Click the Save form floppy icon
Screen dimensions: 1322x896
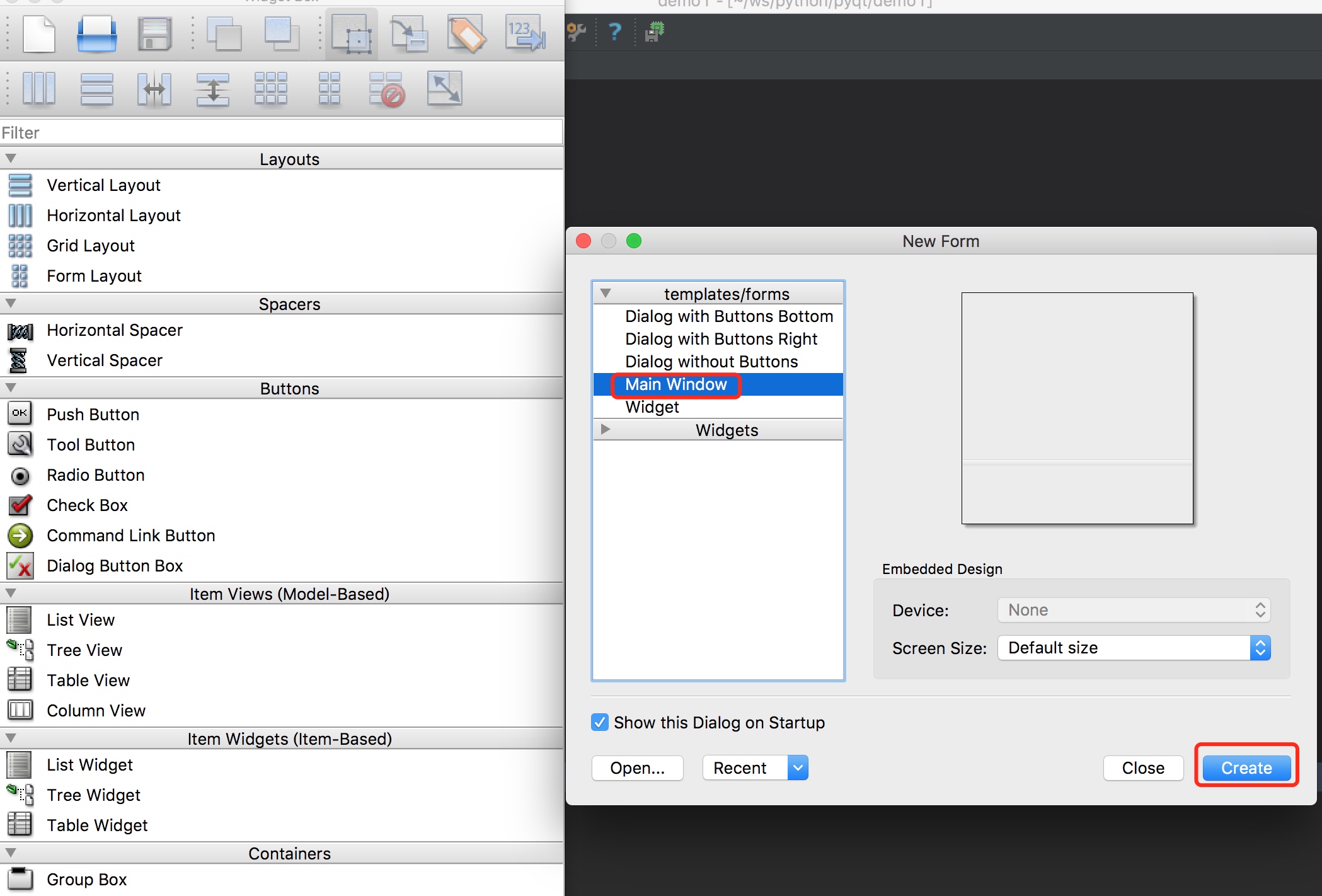(154, 34)
